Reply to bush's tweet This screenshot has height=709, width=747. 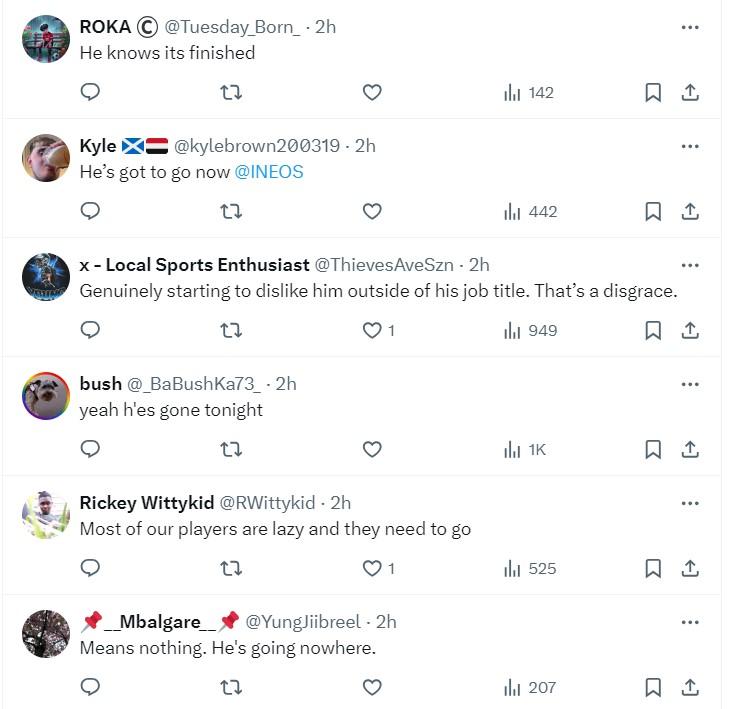click(90, 449)
